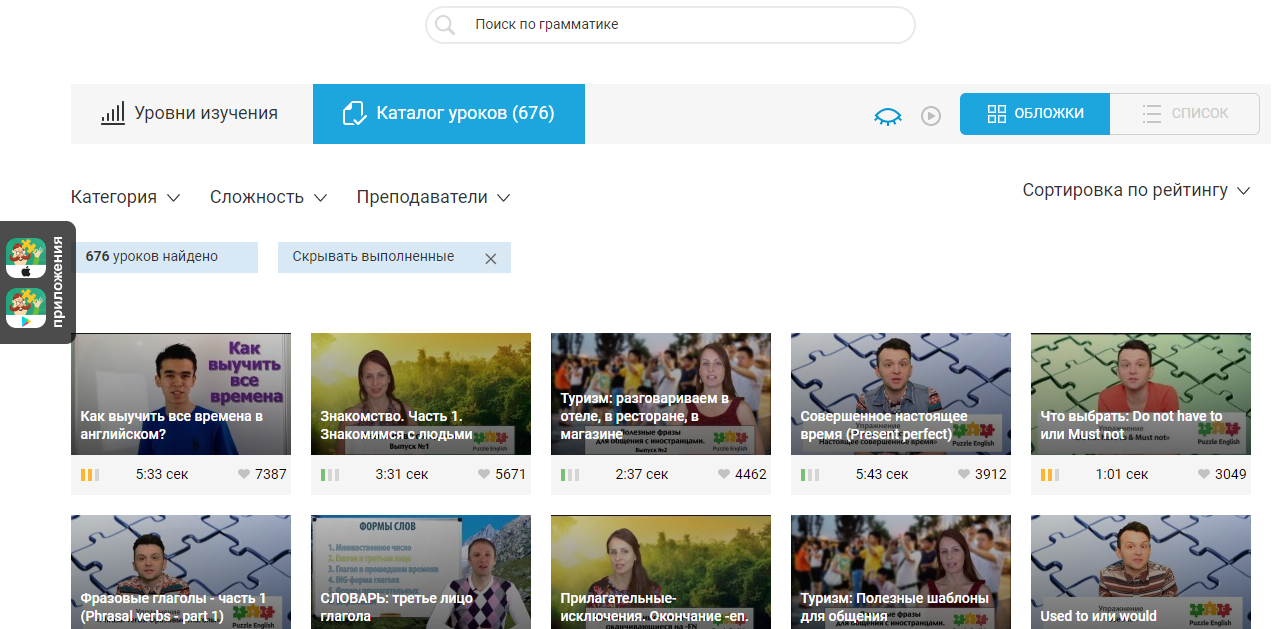
Task: Open the Google Play app icon
Action: tap(26, 308)
